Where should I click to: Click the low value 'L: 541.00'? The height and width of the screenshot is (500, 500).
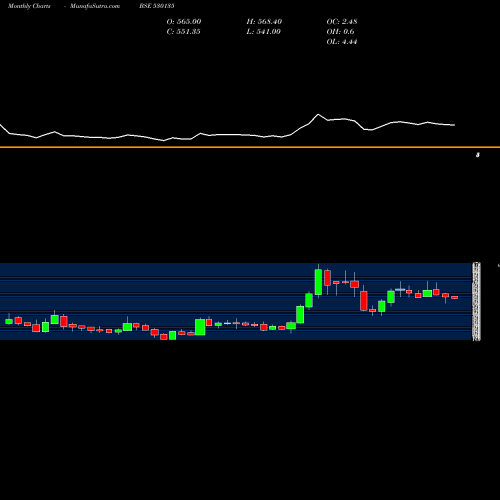pyautogui.click(x=264, y=32)
